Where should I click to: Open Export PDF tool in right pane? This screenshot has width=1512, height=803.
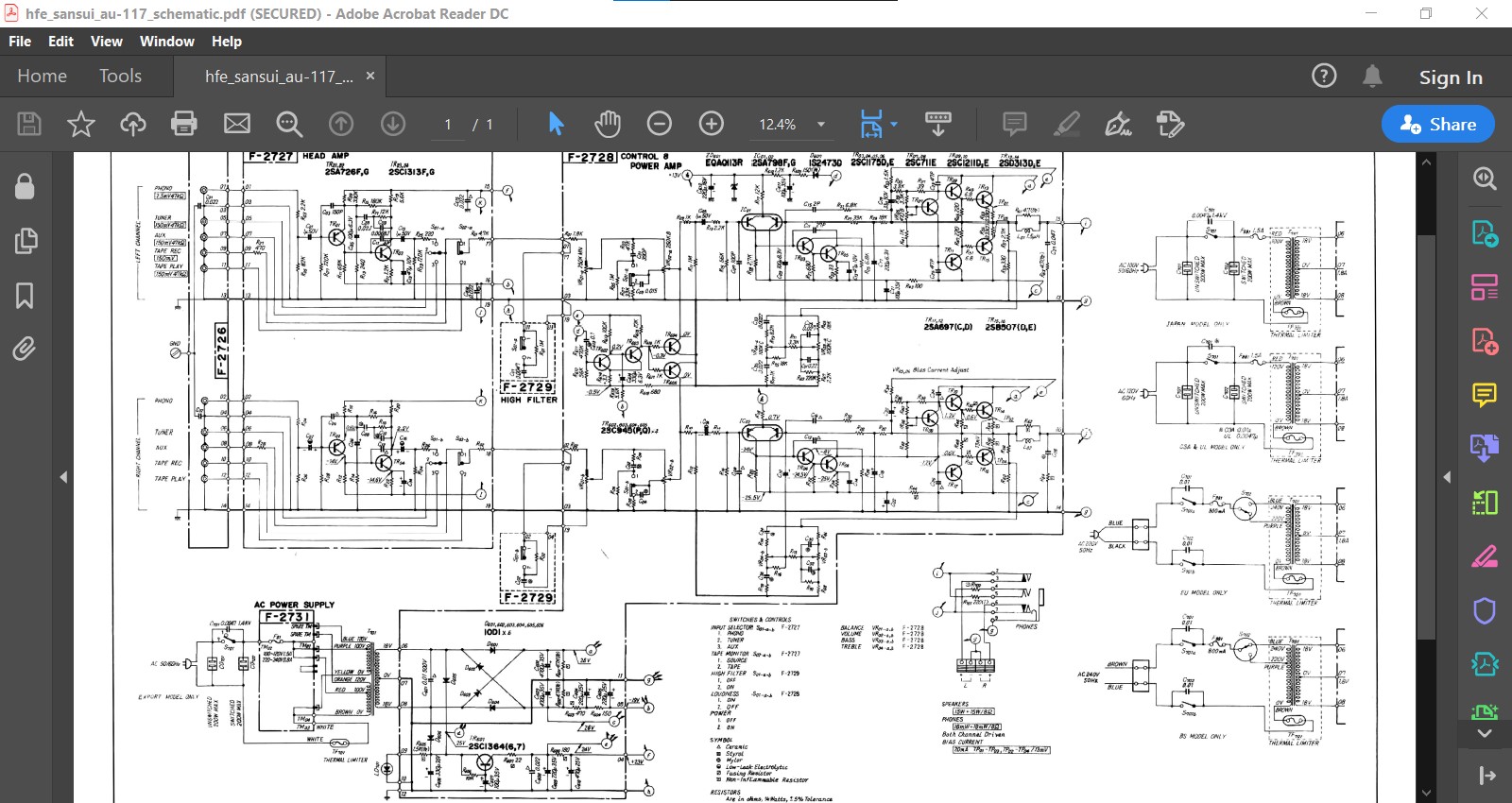(x=1485, y=233)
